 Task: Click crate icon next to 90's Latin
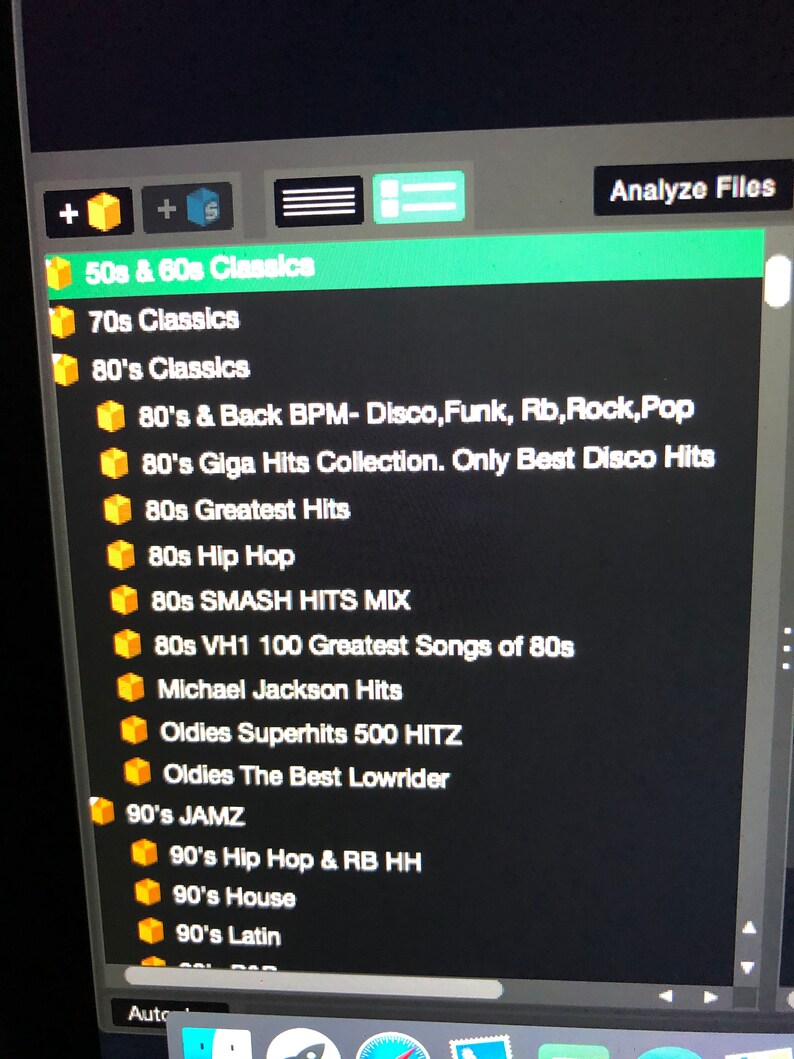click(151, 930)
